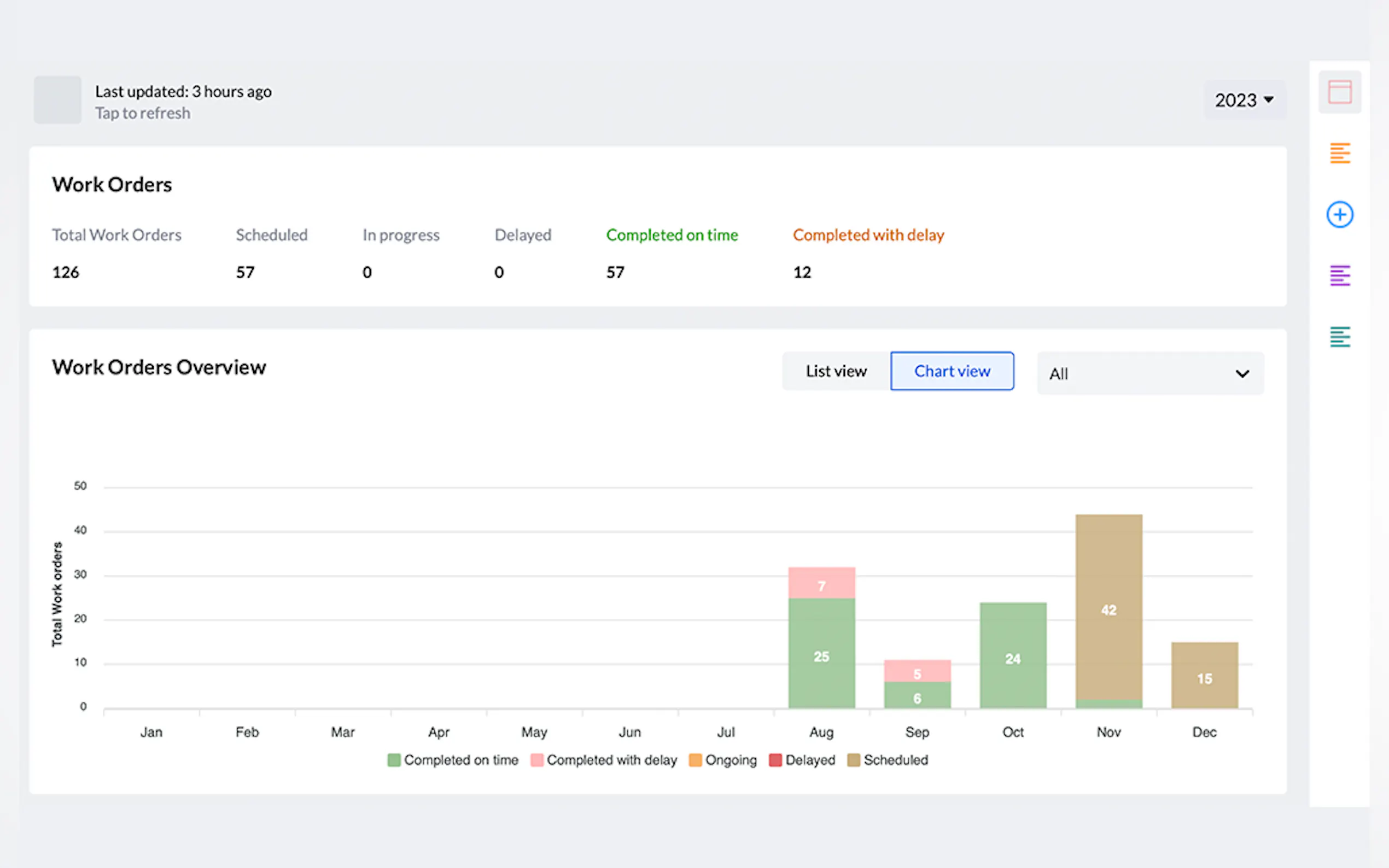Select the purple list icon in sidebar
The image size is (1389, 868).
(x=1339, y=276)
